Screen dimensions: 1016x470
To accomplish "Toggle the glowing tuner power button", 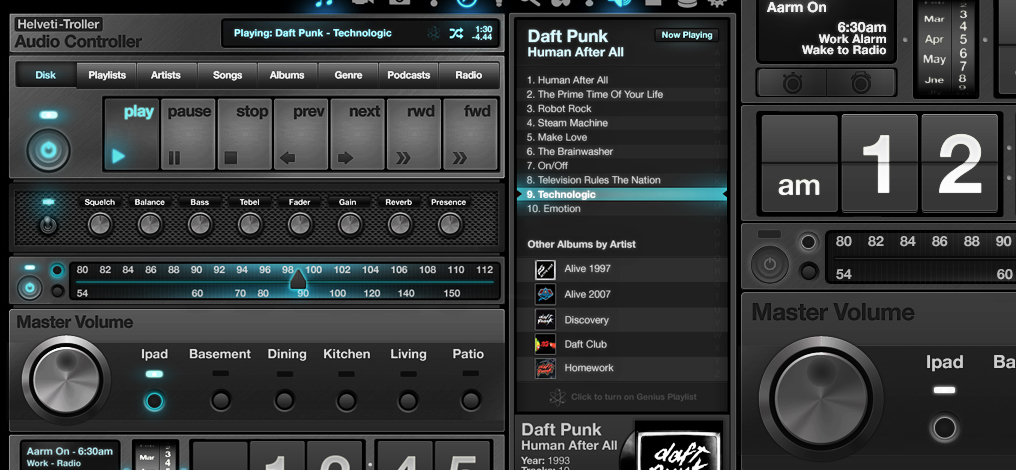I will point(29,287).
